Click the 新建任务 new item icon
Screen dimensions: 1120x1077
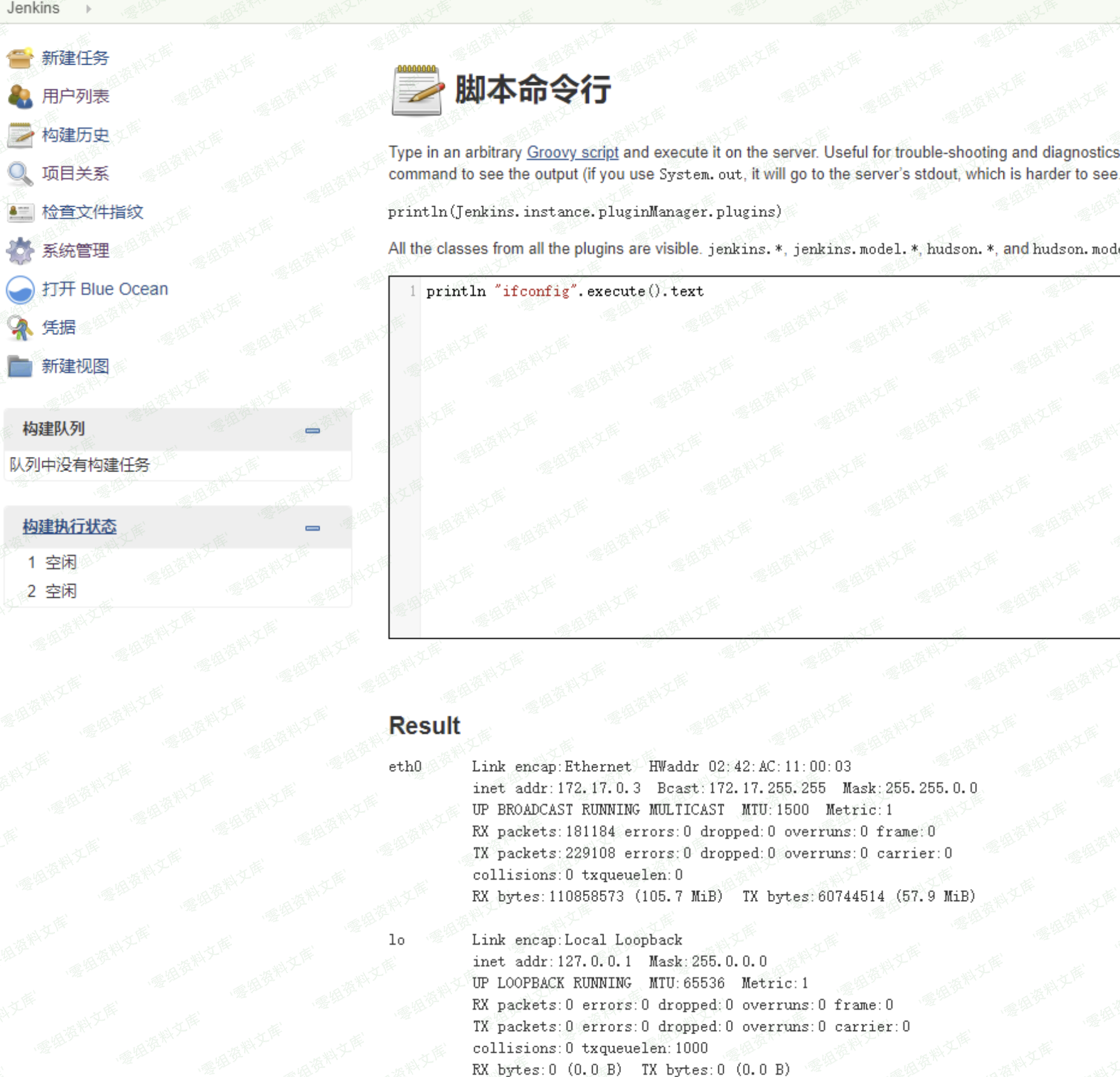coord(20,58)
